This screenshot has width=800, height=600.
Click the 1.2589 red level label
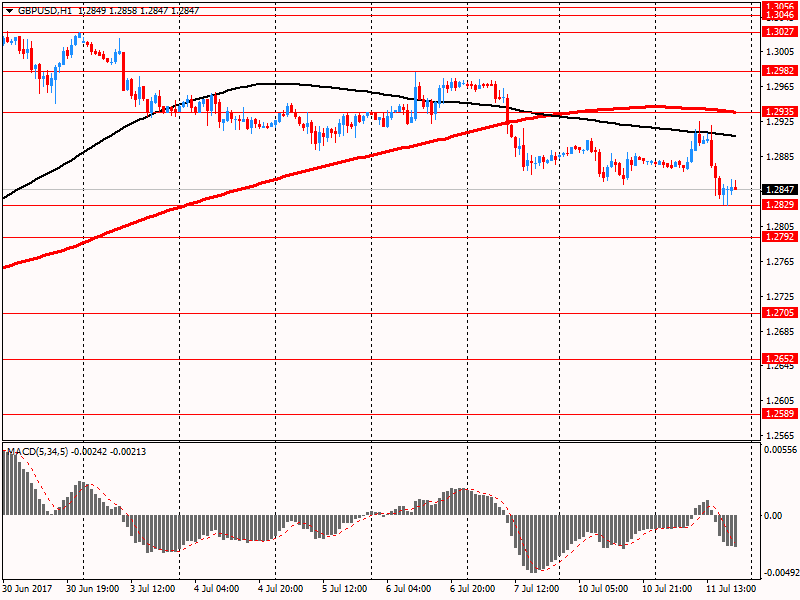click(x=780, y=414)
